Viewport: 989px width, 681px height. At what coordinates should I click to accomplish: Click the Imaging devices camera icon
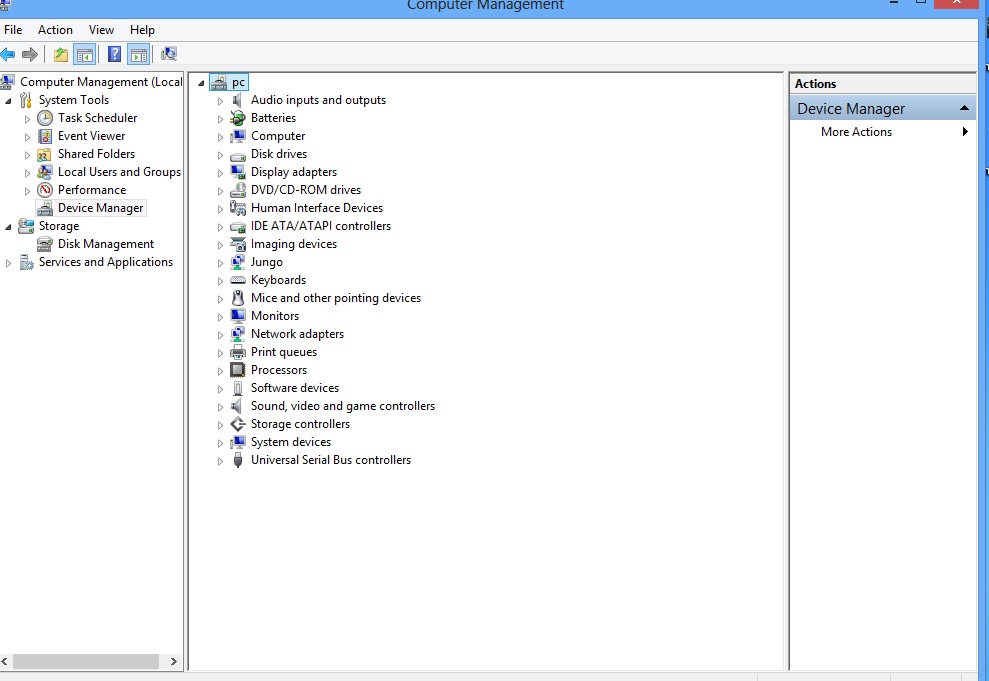pyautogui.click(x=238, y=244)
